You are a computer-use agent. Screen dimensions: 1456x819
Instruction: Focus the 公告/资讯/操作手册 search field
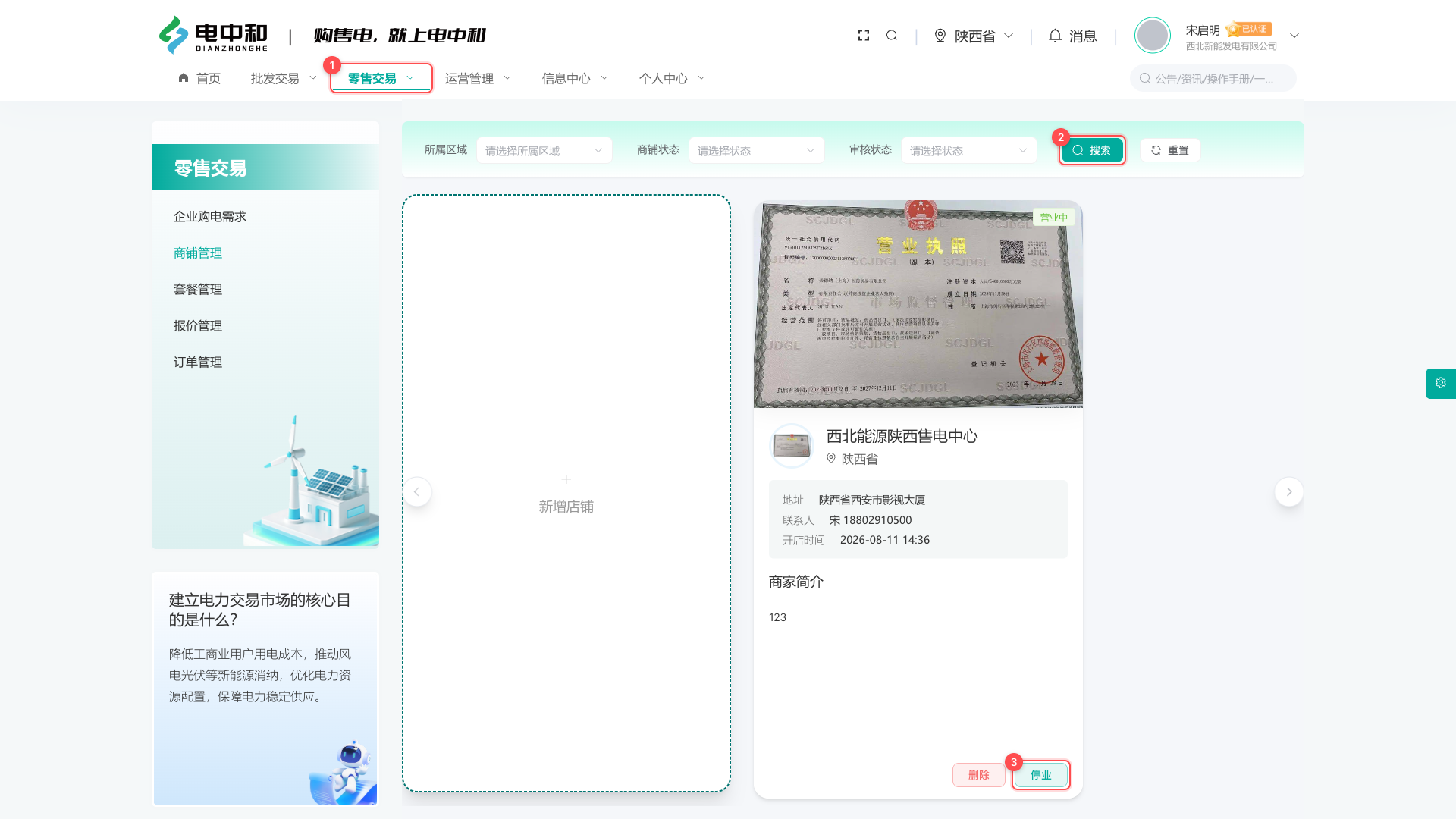click(1213, 79)
